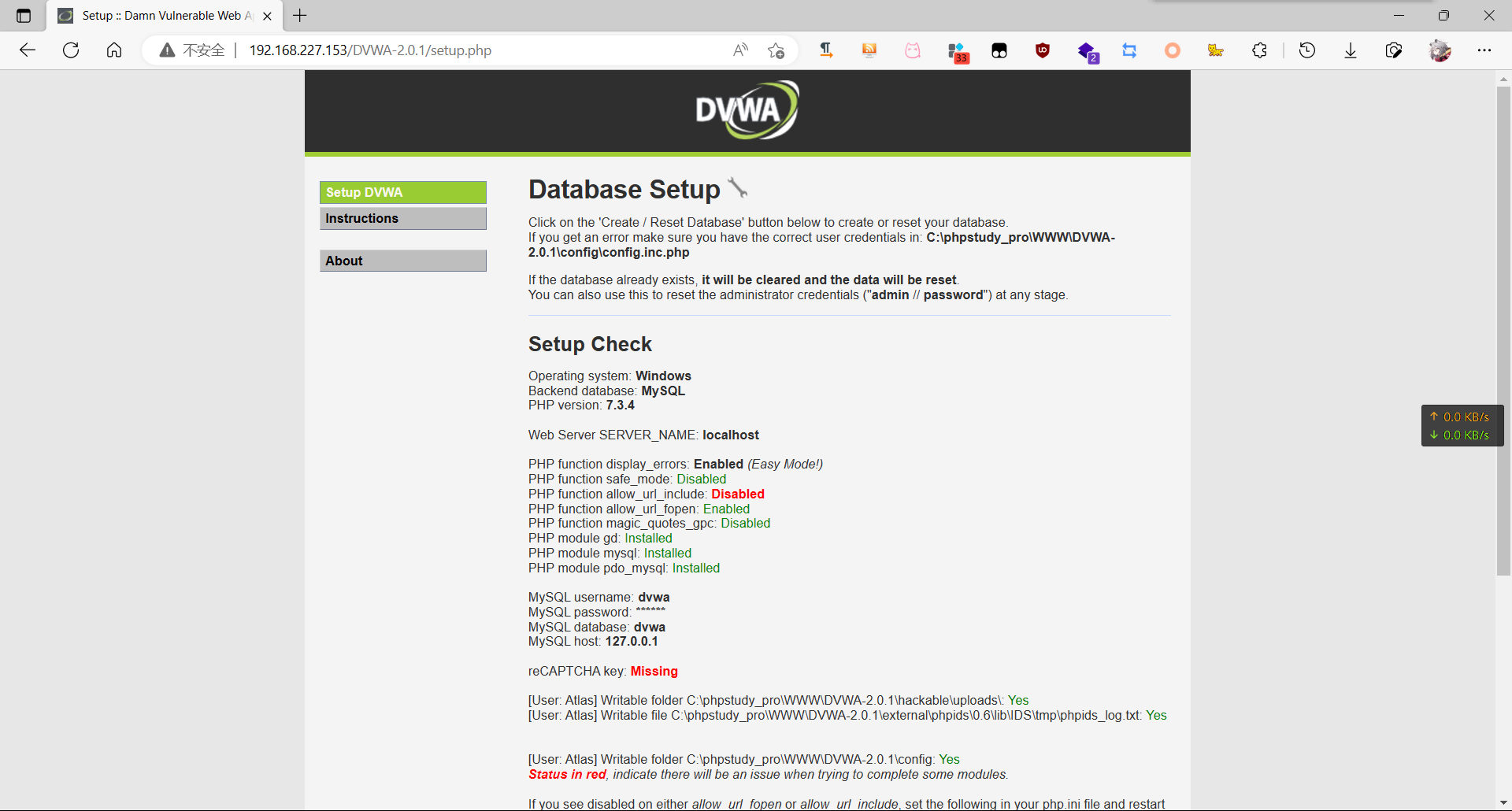Click 'Installed' next to PHP module pdo_mysql
This screenshot has height=811, width=1512.
click(x=696, y=568)
